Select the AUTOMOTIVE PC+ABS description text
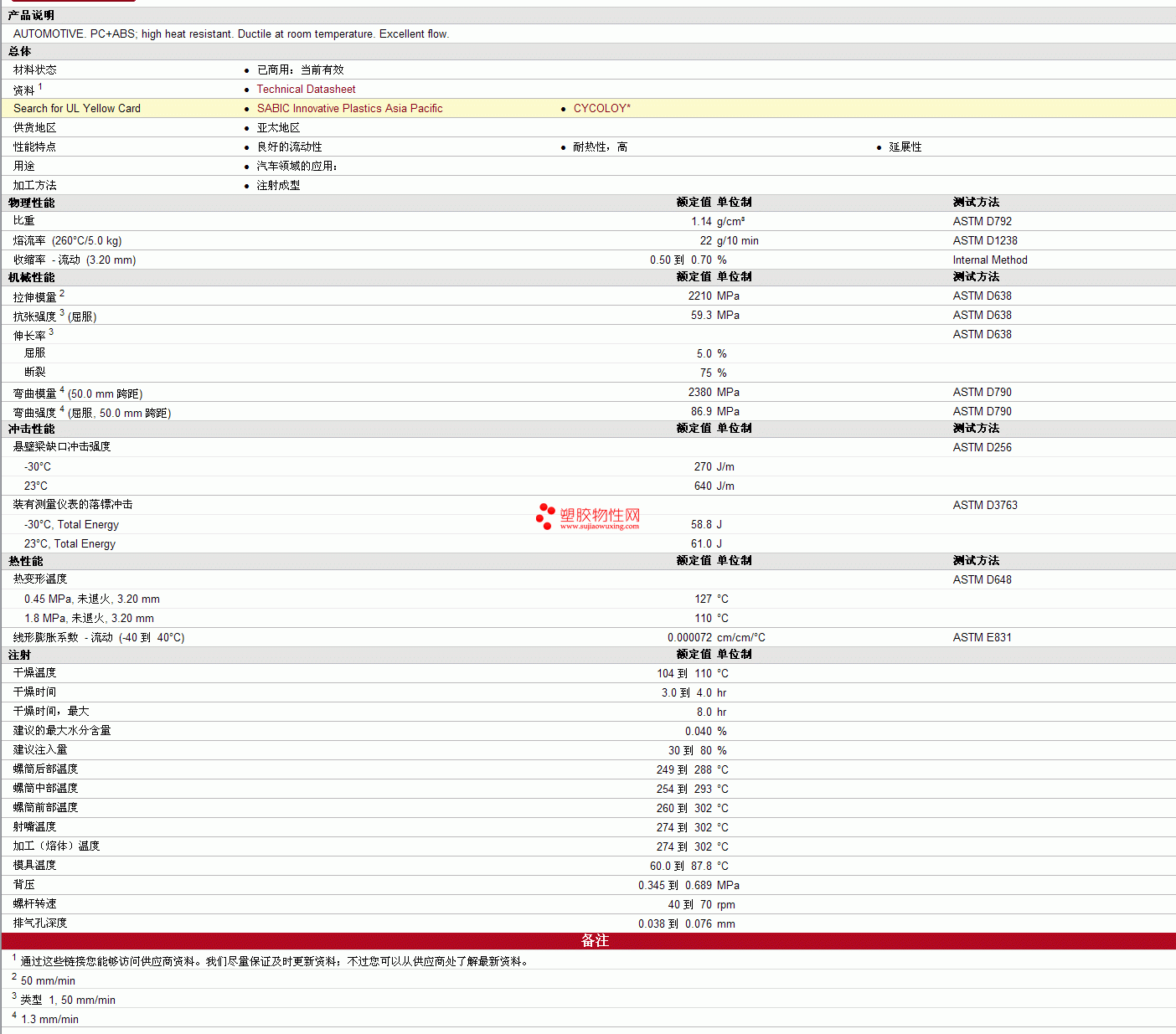Viewport: 1176px width, 1034px height. (x=231, y=33)
